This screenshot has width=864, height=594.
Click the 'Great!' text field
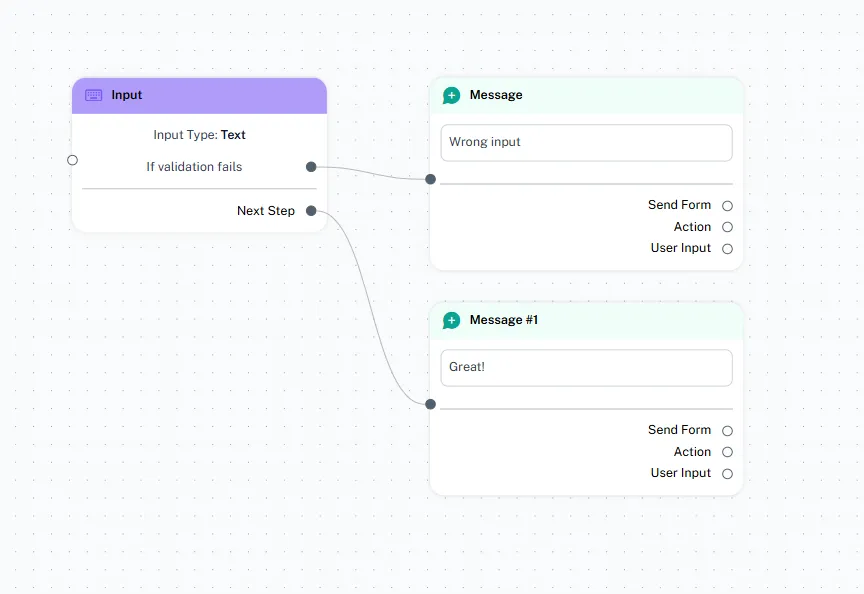[586, 367]
